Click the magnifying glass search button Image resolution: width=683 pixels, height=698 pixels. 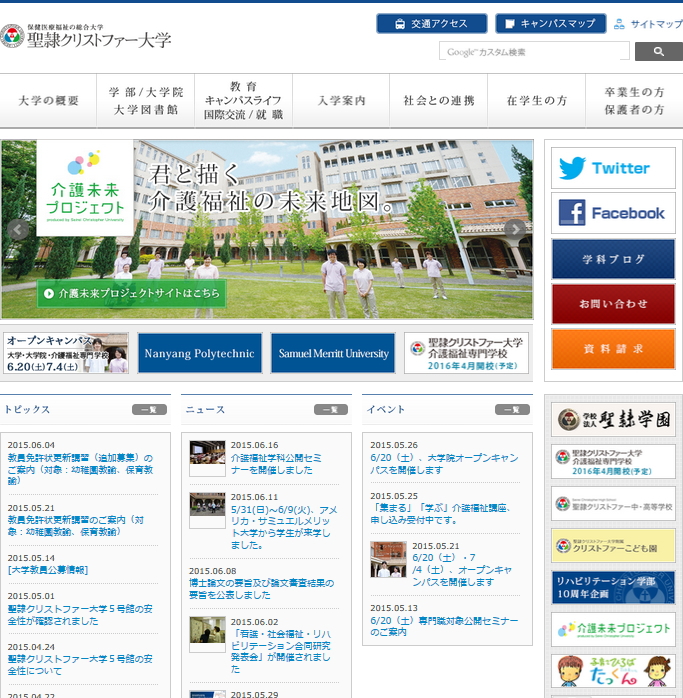point(658,51)
